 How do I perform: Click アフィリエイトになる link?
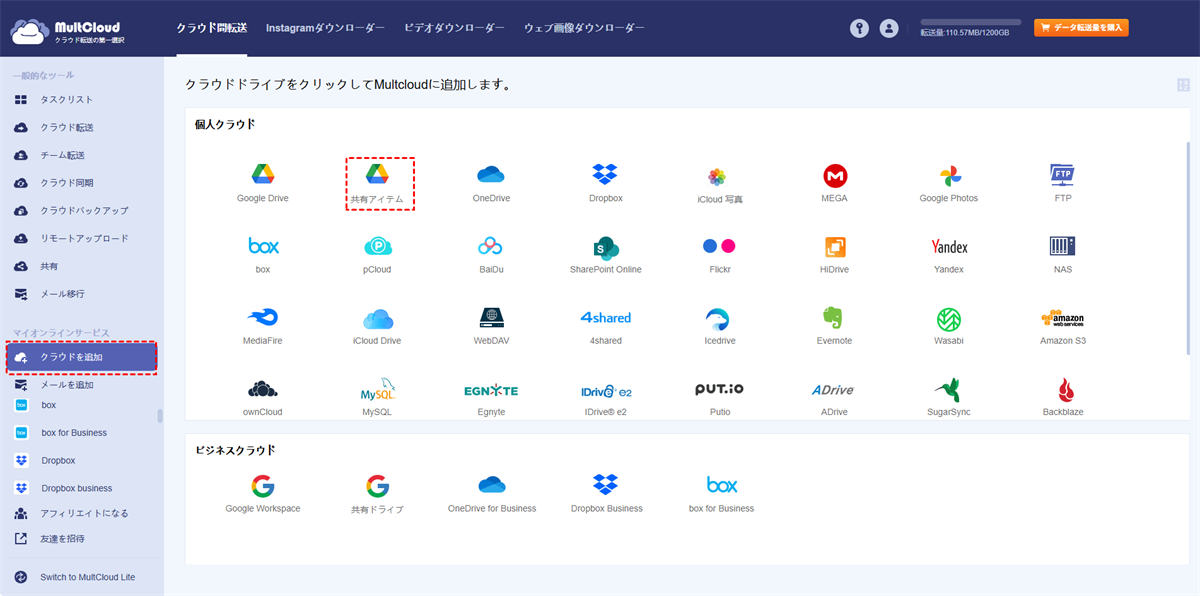(84, 513)
